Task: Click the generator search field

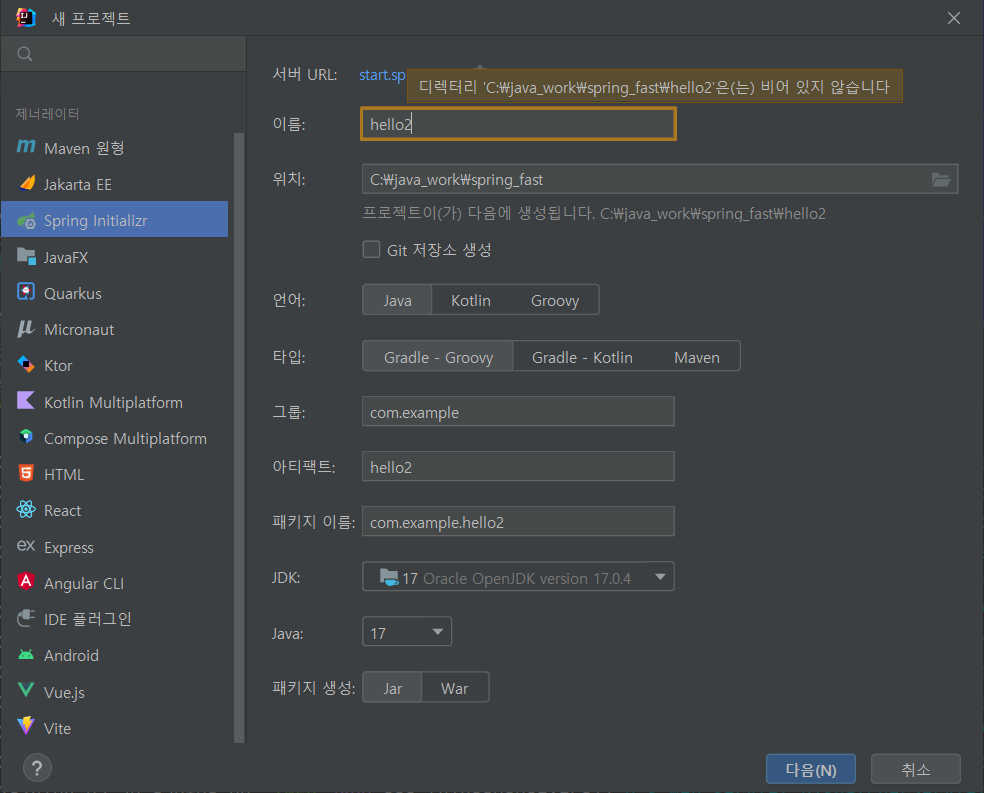Action: click(124, 54)
